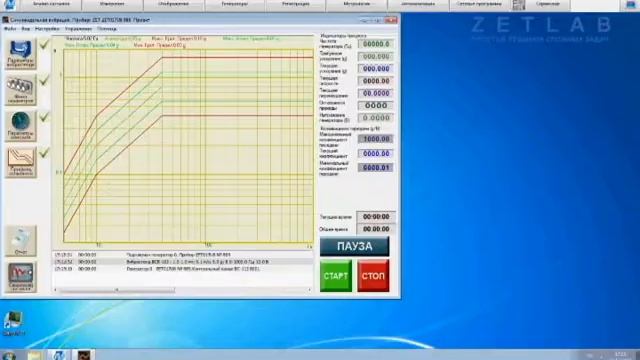Viewport: 640px width, 360px height.
Task: Open the vibration stand parameters icon
Action: click(x=20, y=53)
